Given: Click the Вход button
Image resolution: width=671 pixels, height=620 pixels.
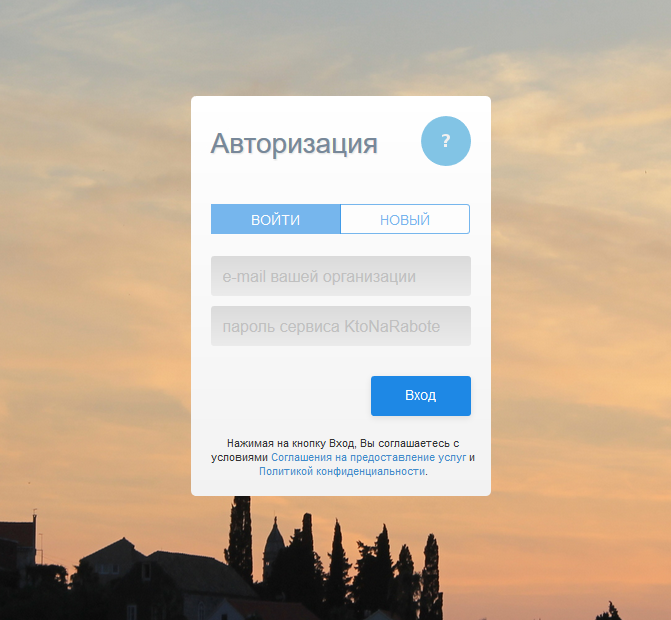Looking at the screenshot, I should [421, 396].
